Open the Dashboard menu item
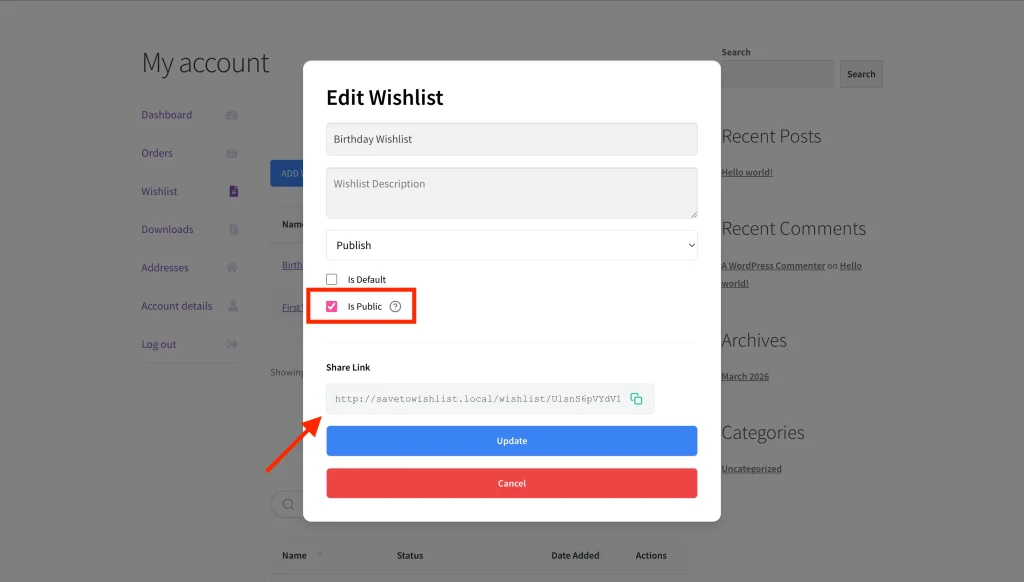This screenshot has height=582, width=1024. pos(167,114)
